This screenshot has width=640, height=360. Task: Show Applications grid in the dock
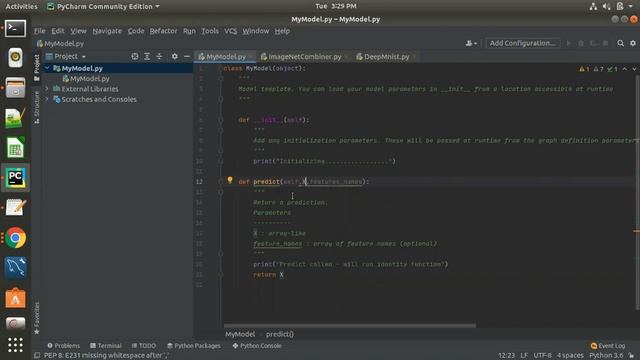[x=15, y=345]
